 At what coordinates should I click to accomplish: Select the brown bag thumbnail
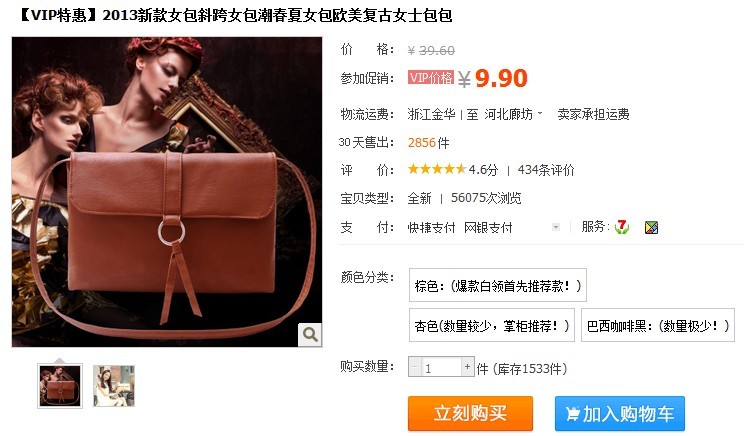[x=60, y=386]
